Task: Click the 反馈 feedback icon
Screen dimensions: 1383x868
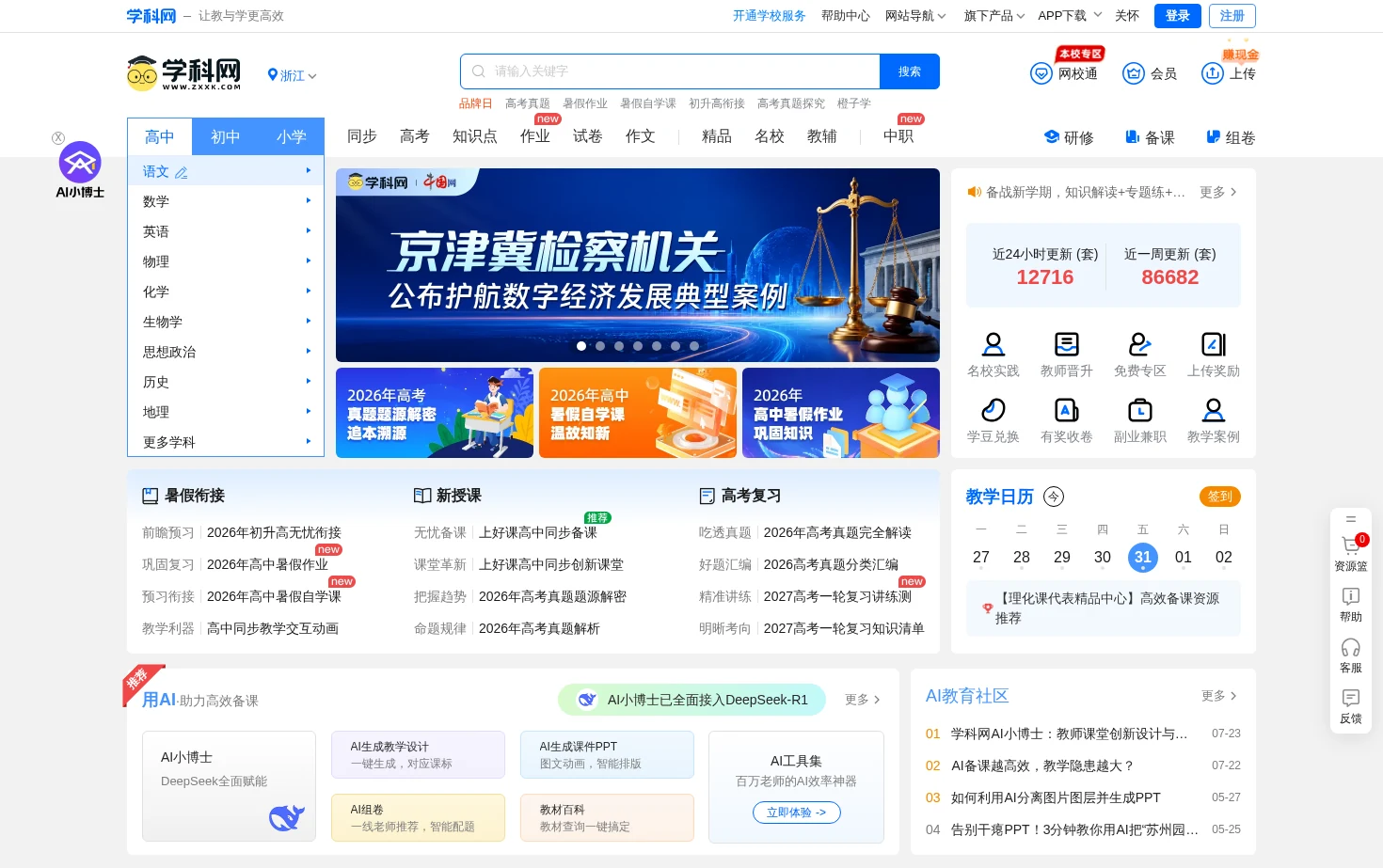Action: point(1351,698)
